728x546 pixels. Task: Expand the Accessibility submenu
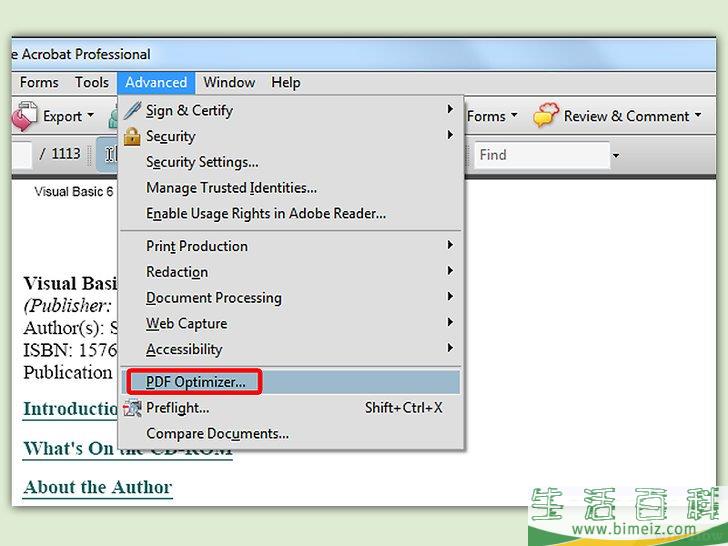184,349
